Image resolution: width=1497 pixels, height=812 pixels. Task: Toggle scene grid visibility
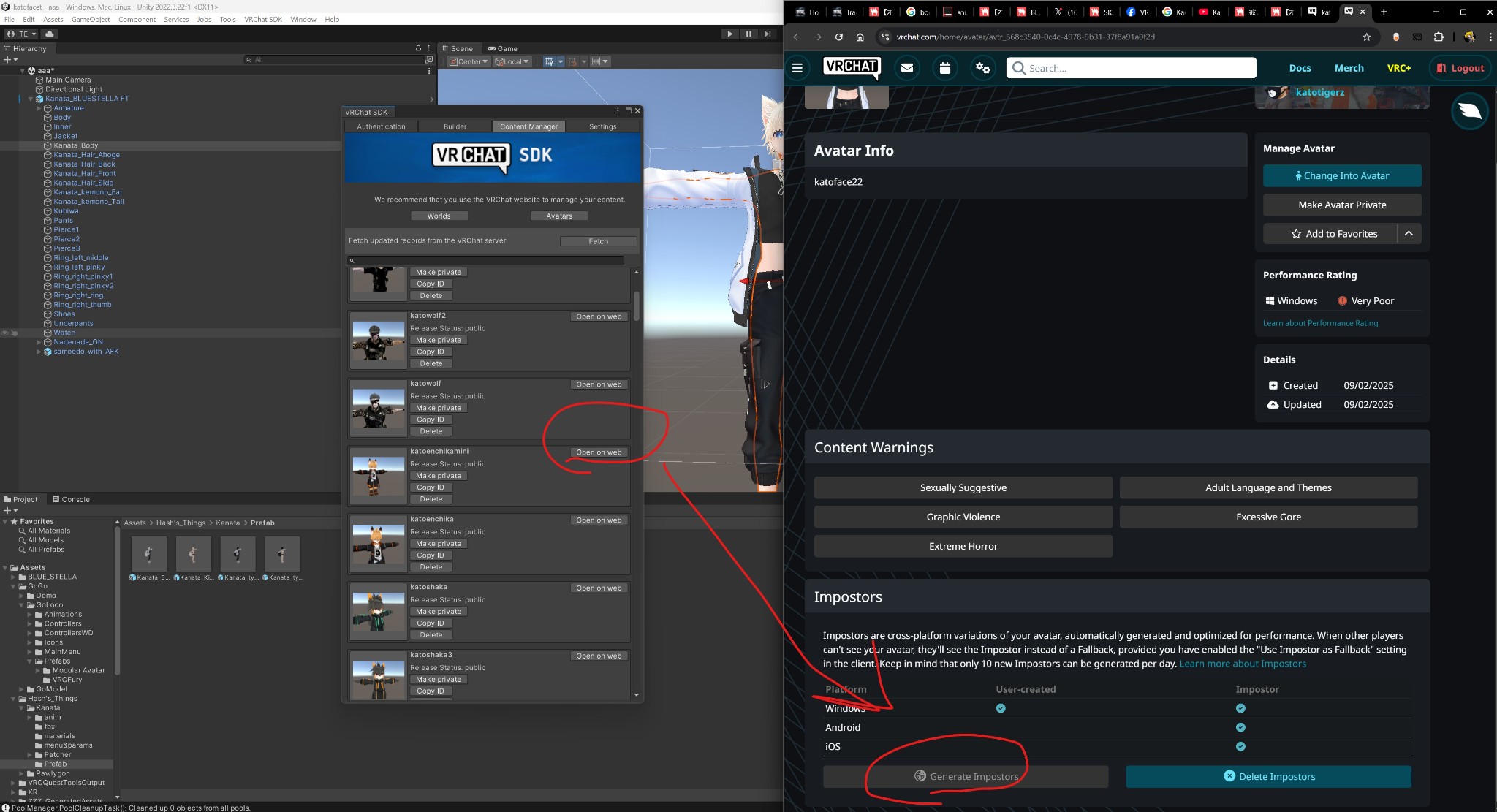tap(548, 61)
